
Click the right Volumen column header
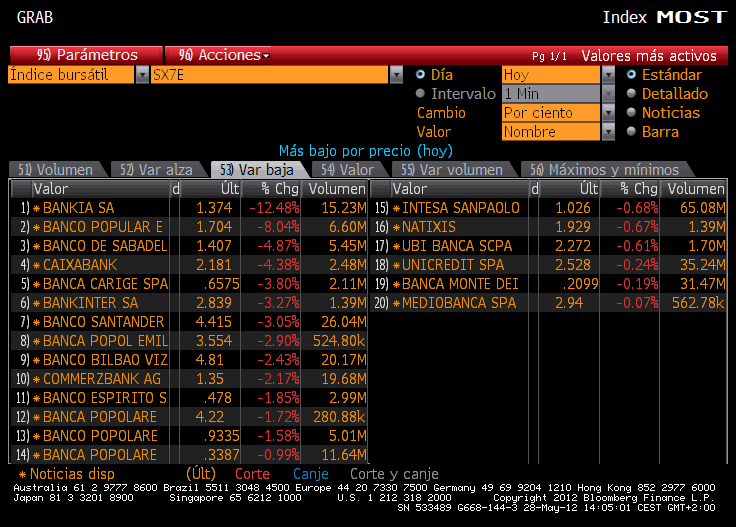694,189
